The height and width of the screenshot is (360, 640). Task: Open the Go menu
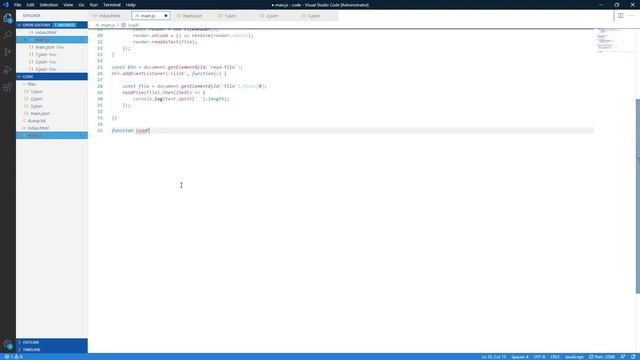coord(82,5)
